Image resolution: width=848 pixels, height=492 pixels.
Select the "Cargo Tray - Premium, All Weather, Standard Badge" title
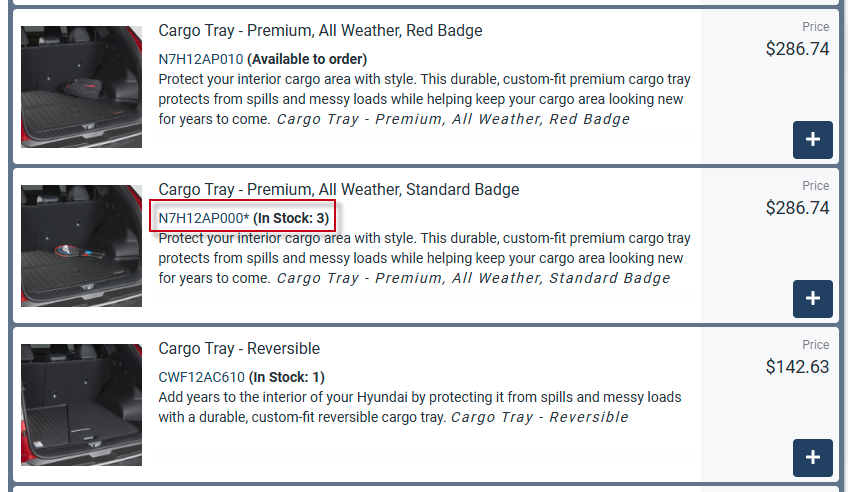[x=338, y=190]
